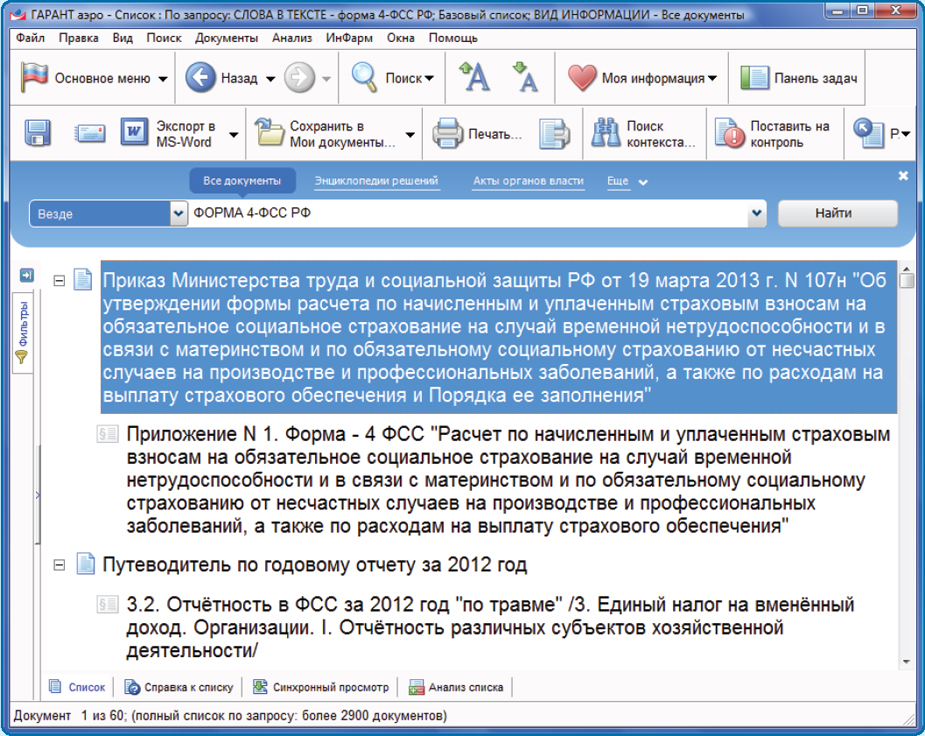The image size is (925, 736).
Task: Open the Анализ menu
Action: (x=292, y=38)
